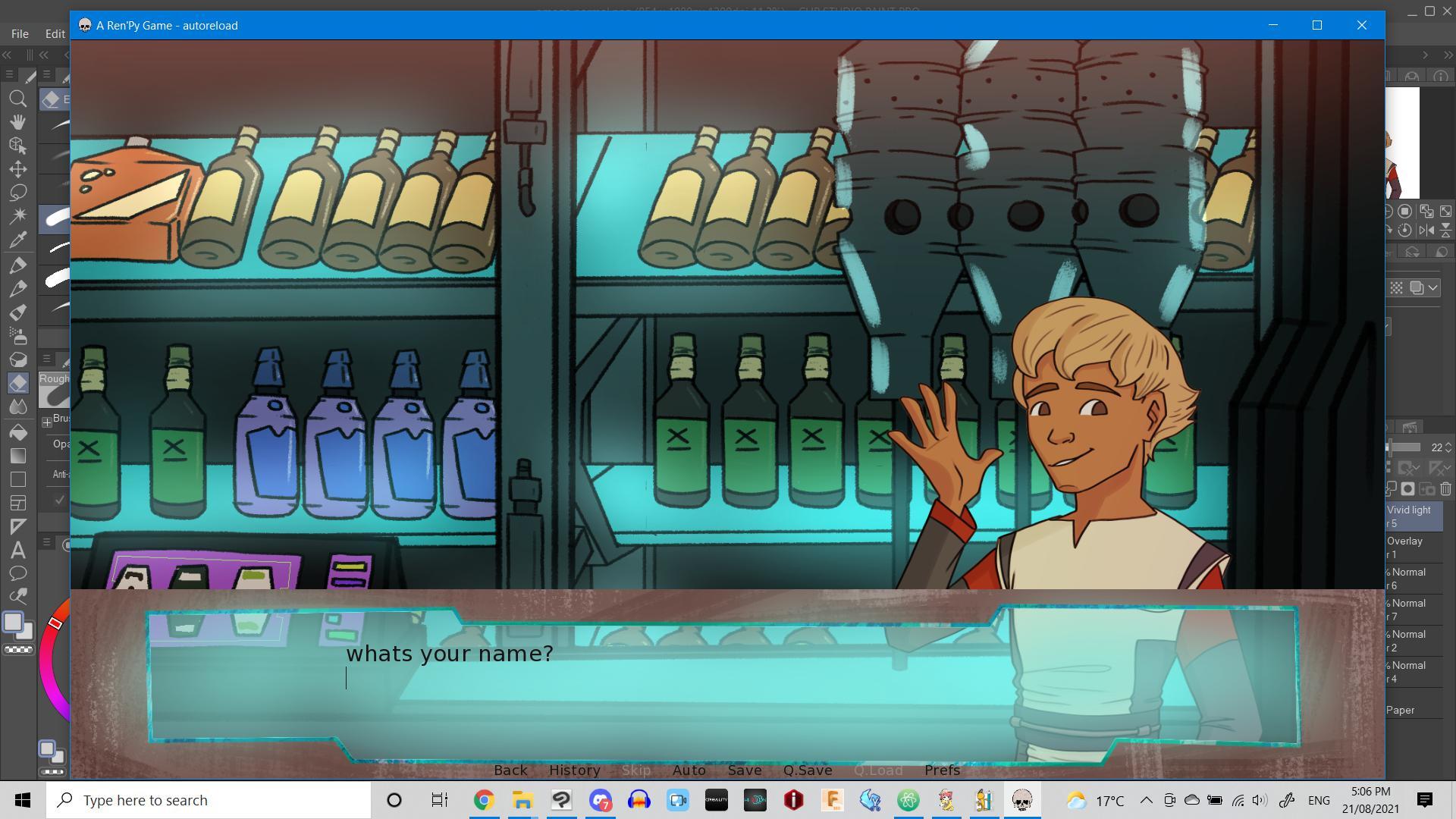Select the Auto select magic wand tool
Viewport: 1456px width, 819px height.
tap(18, 216)
